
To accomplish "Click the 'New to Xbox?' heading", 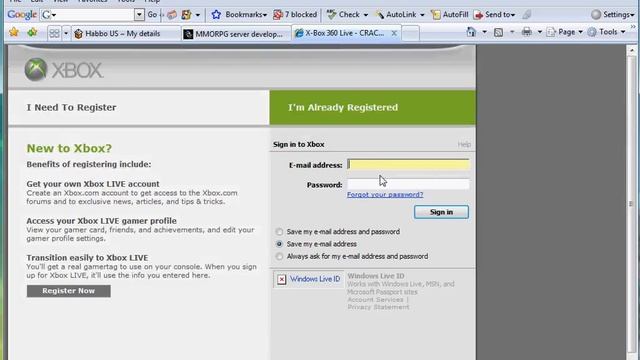I will tap(69, 148).
